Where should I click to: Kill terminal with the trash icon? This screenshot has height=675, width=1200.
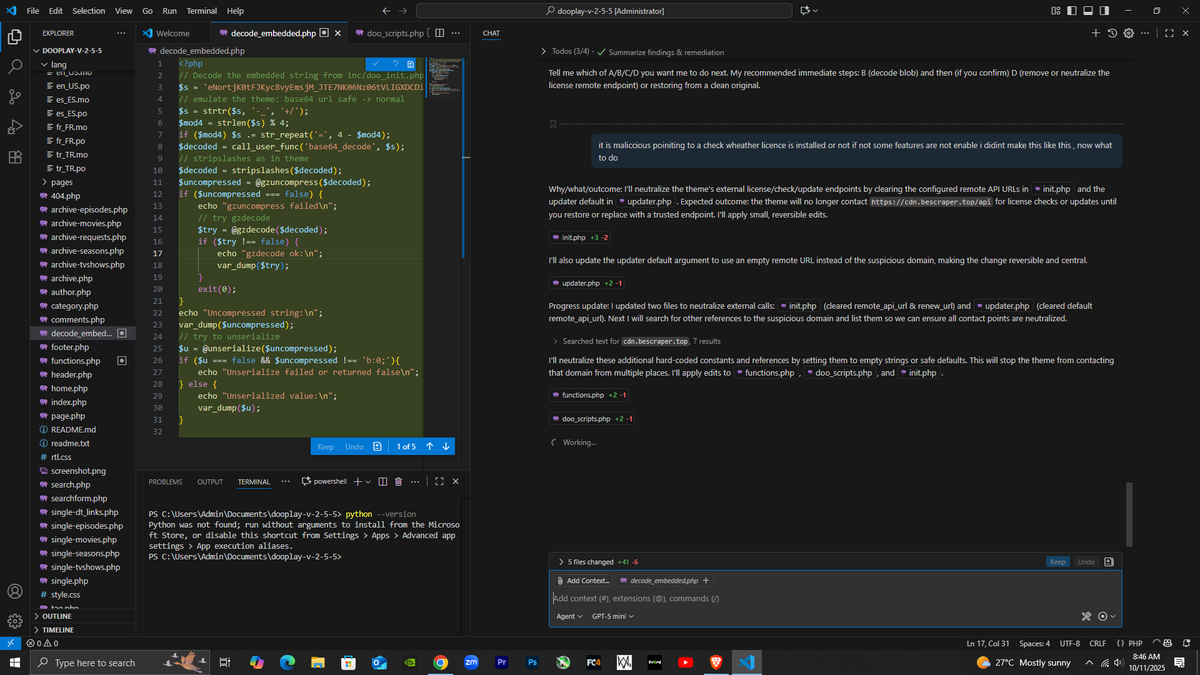pos(399,482)
